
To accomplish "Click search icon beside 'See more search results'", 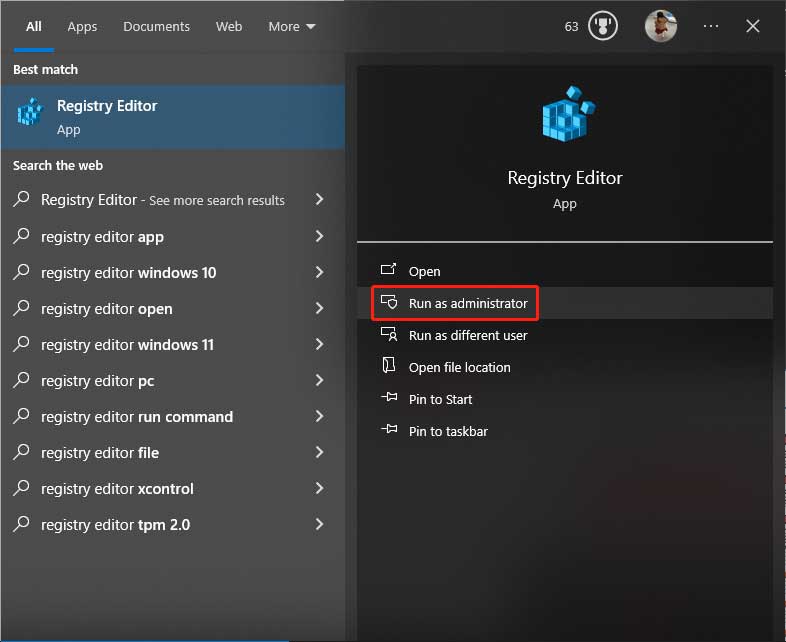I will [22, 199].
